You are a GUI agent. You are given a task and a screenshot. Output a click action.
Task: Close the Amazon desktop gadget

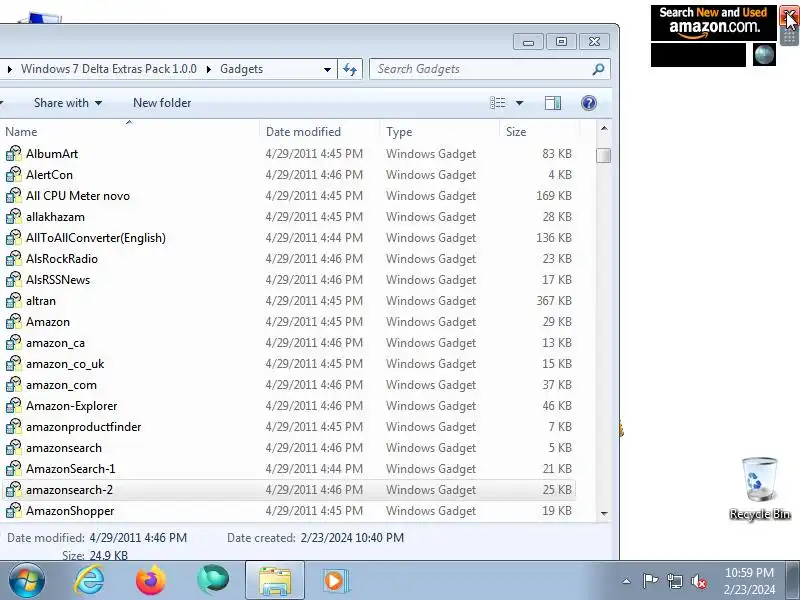pos(789,16)
